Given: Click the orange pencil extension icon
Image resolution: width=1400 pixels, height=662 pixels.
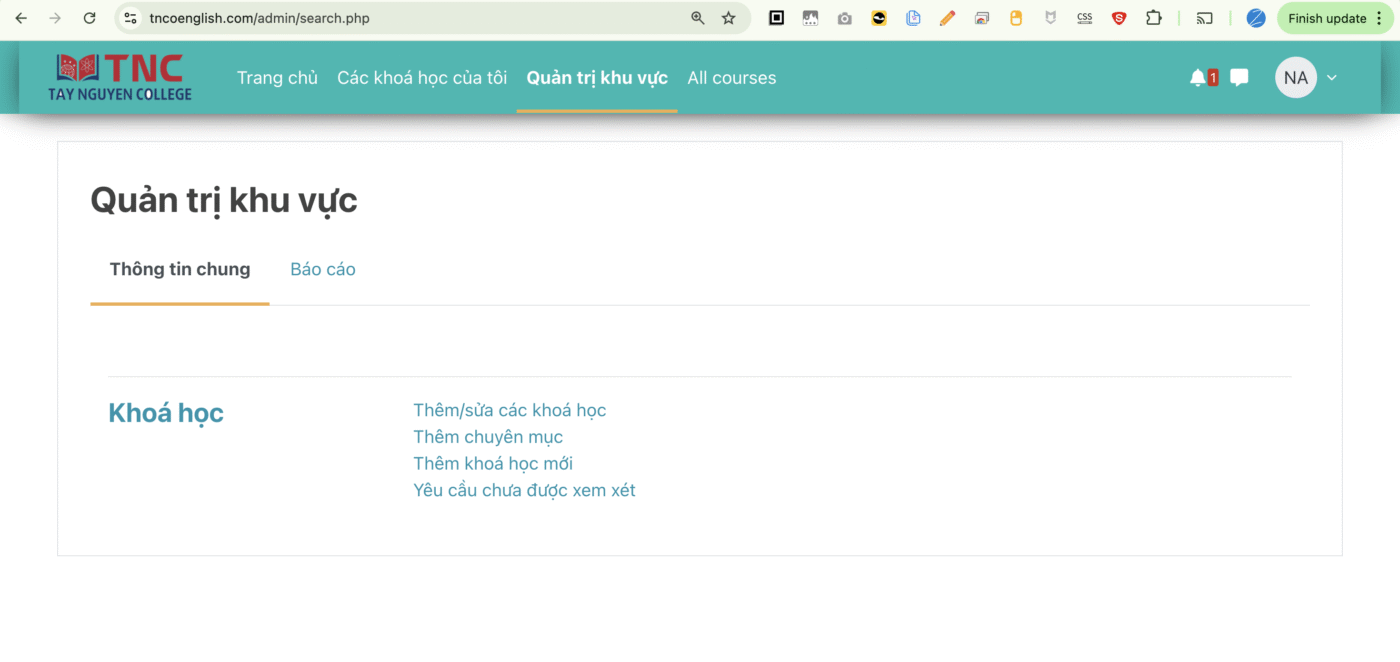Looking at the screenshot, I should [947, 18].
